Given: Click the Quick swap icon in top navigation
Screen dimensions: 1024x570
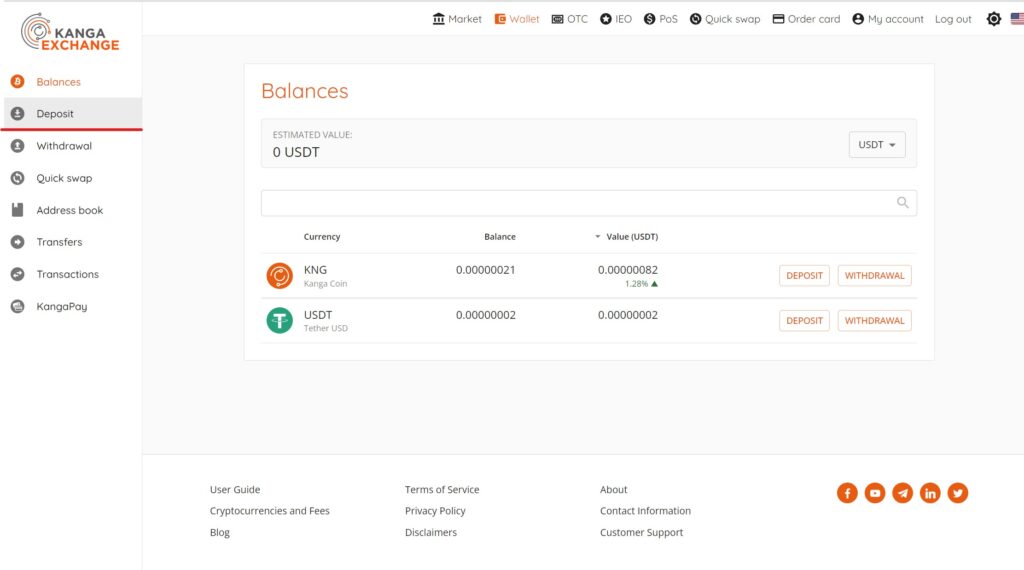Looking at the screenshot, I should (x=696, y=19).
